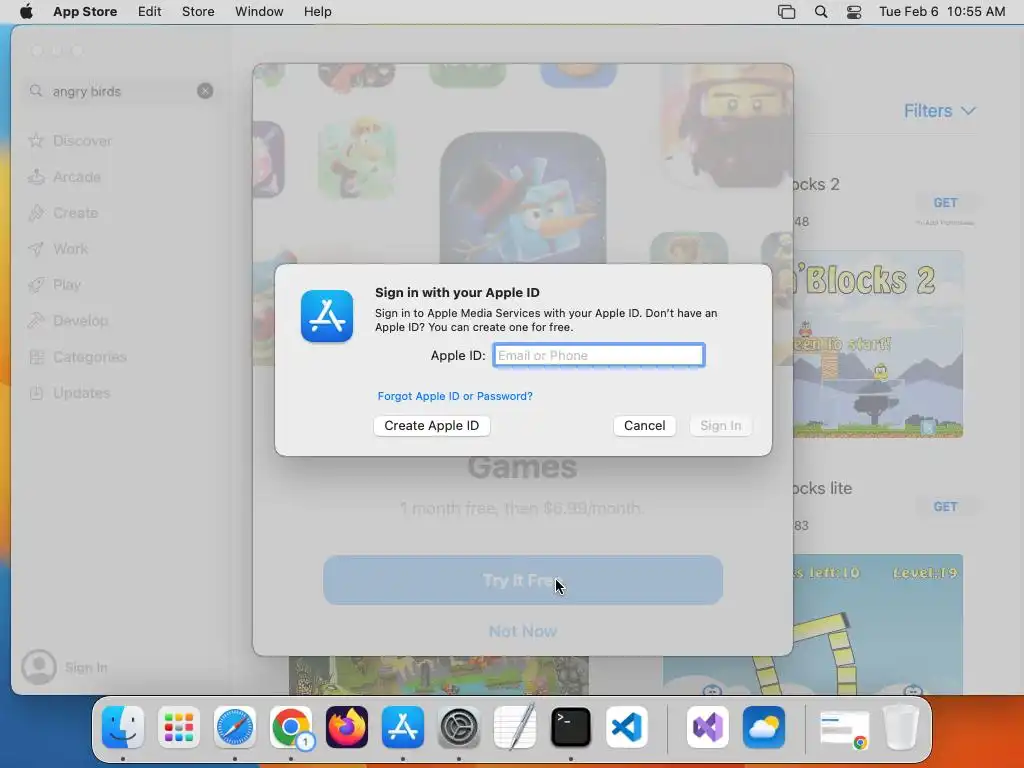Open the Blocks 2 screenshot thumbnail
The width and height of the screenshot is (1024, 768).
click(878, 344)
